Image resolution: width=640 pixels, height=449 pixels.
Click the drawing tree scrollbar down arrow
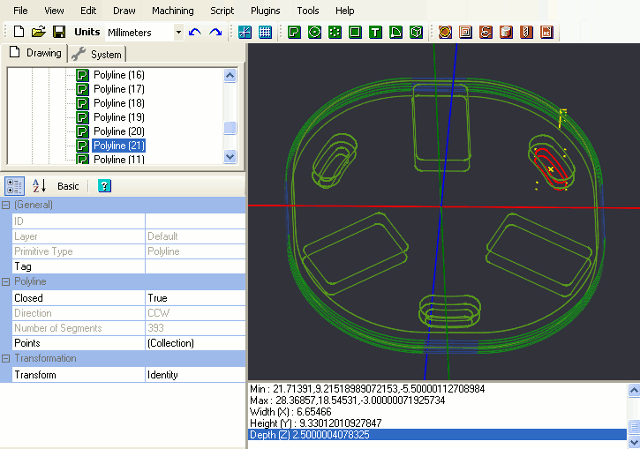(230, 156)
